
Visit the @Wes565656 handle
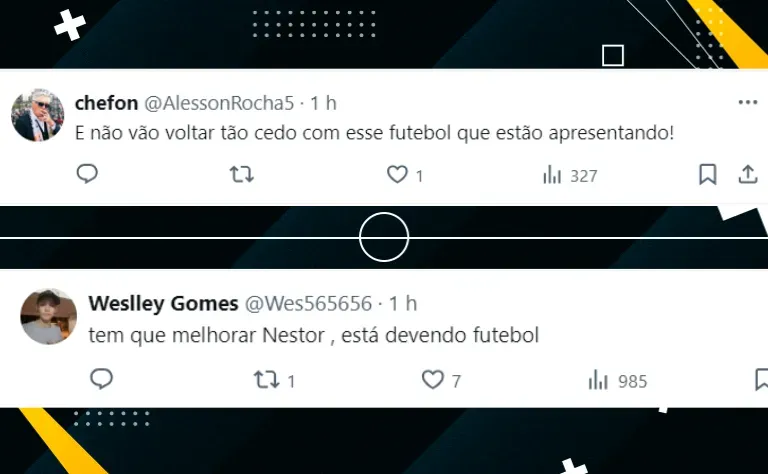308,304
